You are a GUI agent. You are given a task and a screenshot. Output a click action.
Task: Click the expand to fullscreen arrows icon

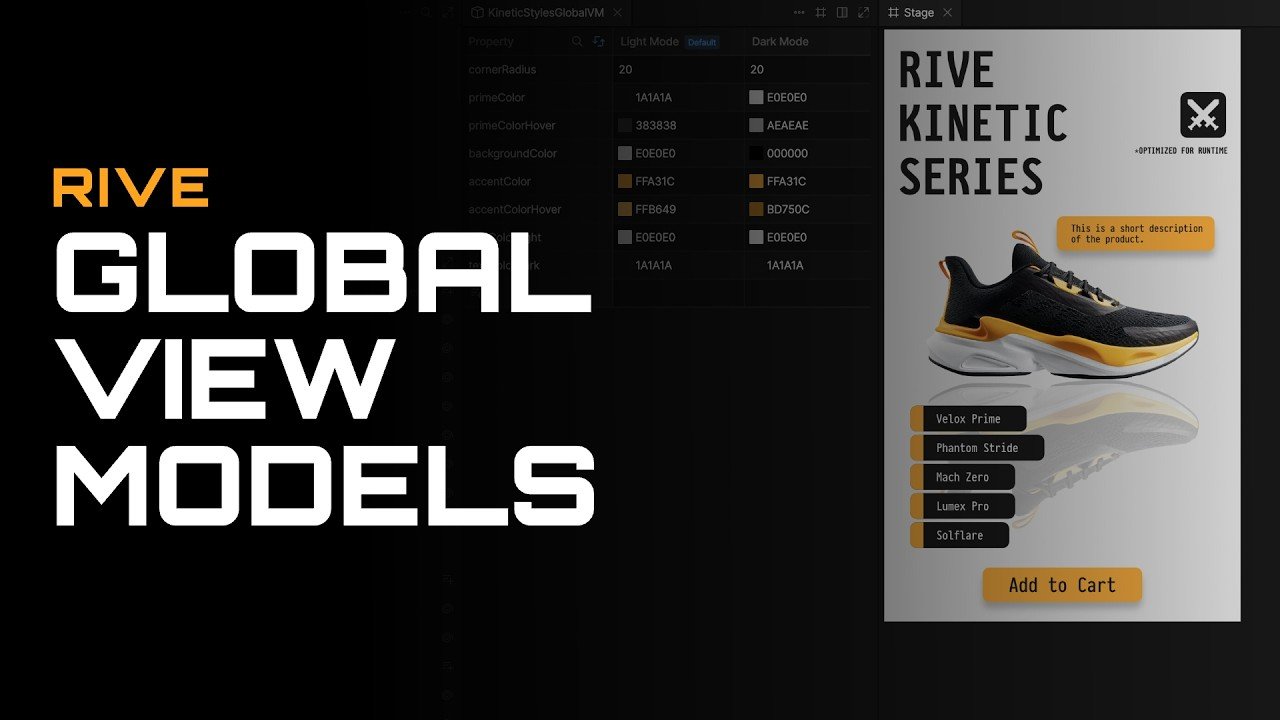[x=864, y=13]
